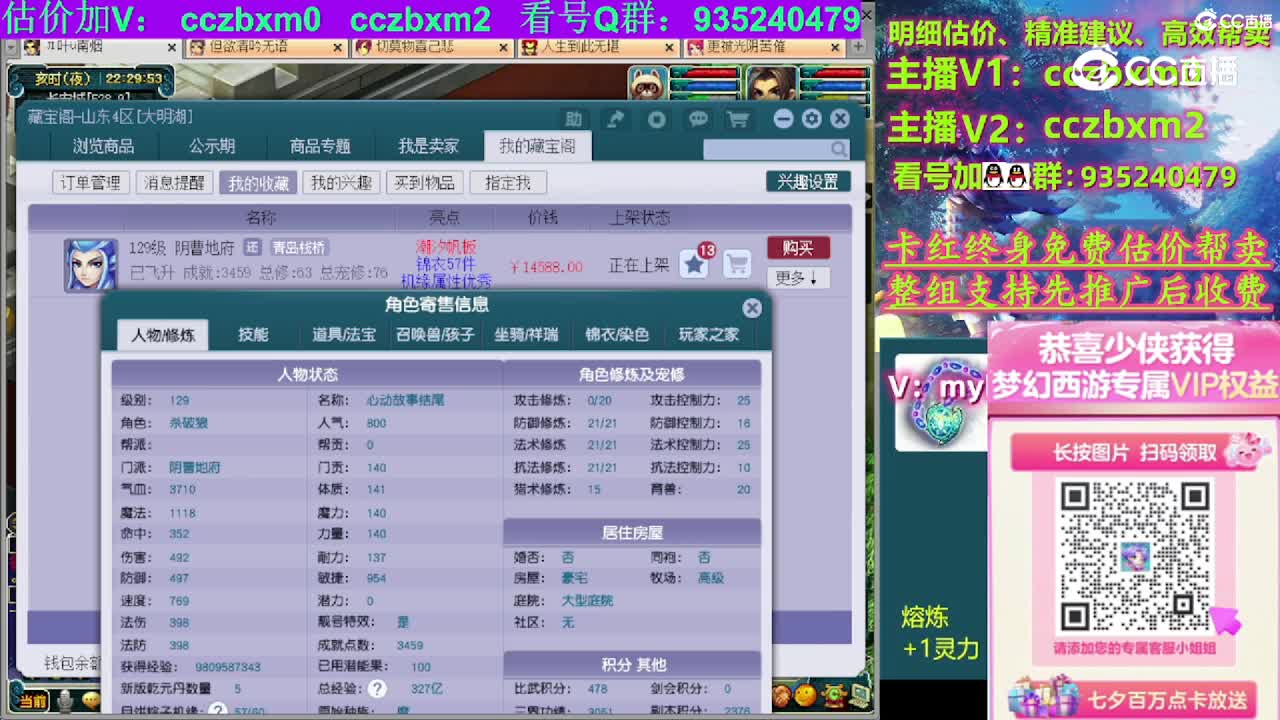The height and width of the screenshot is (720, 1280).
Task: Expand the 更多 dropdown
Action: 798,278
